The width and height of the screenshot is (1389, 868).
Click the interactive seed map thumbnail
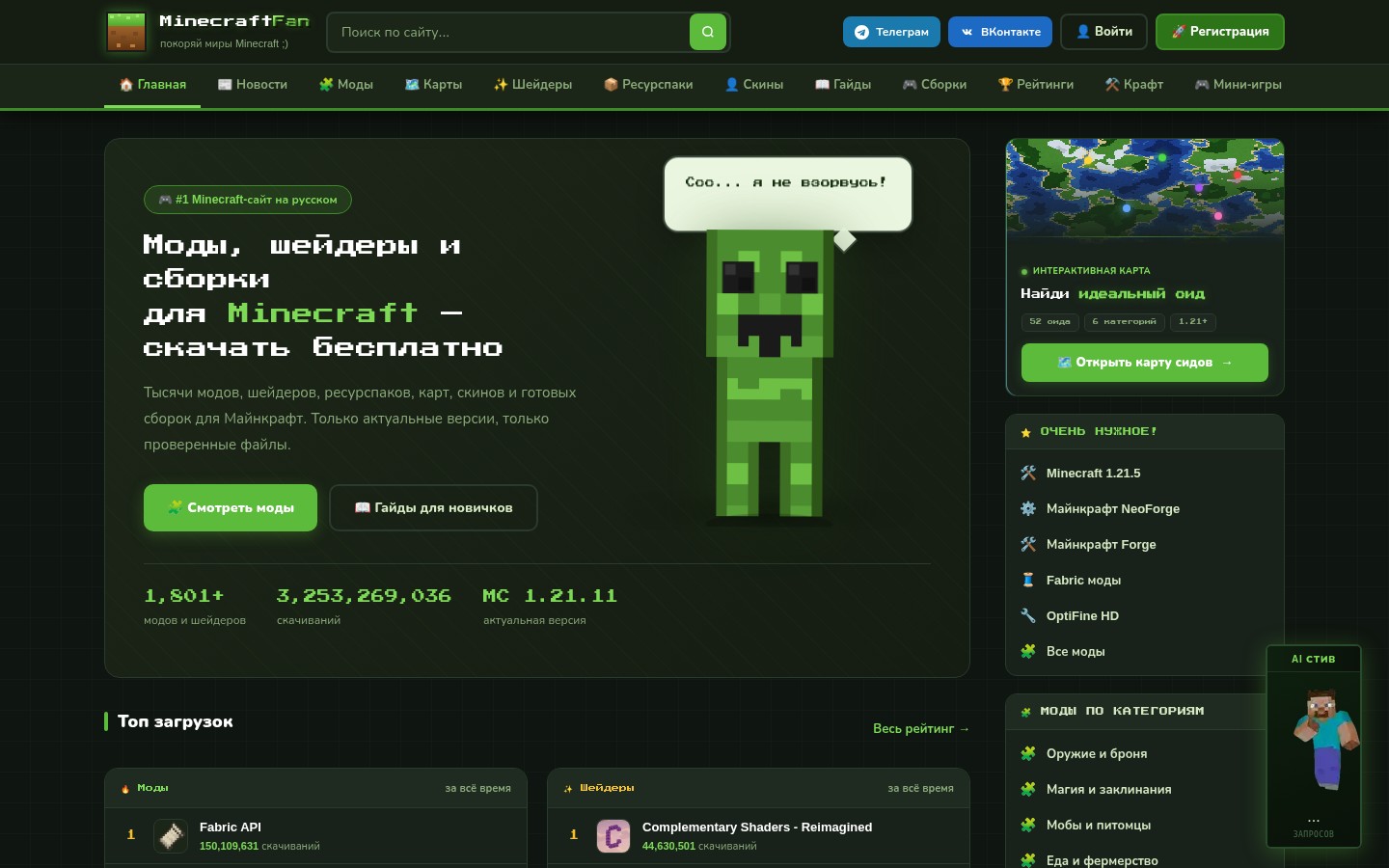pos(1145,188)
